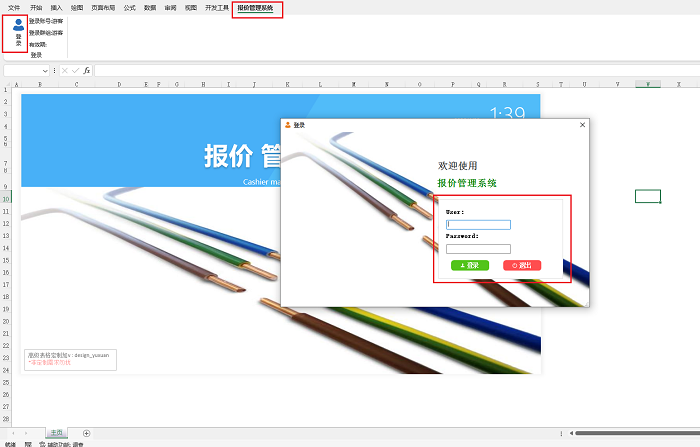Click the Password text field
The image size is (700, 447).
point(478,249)
